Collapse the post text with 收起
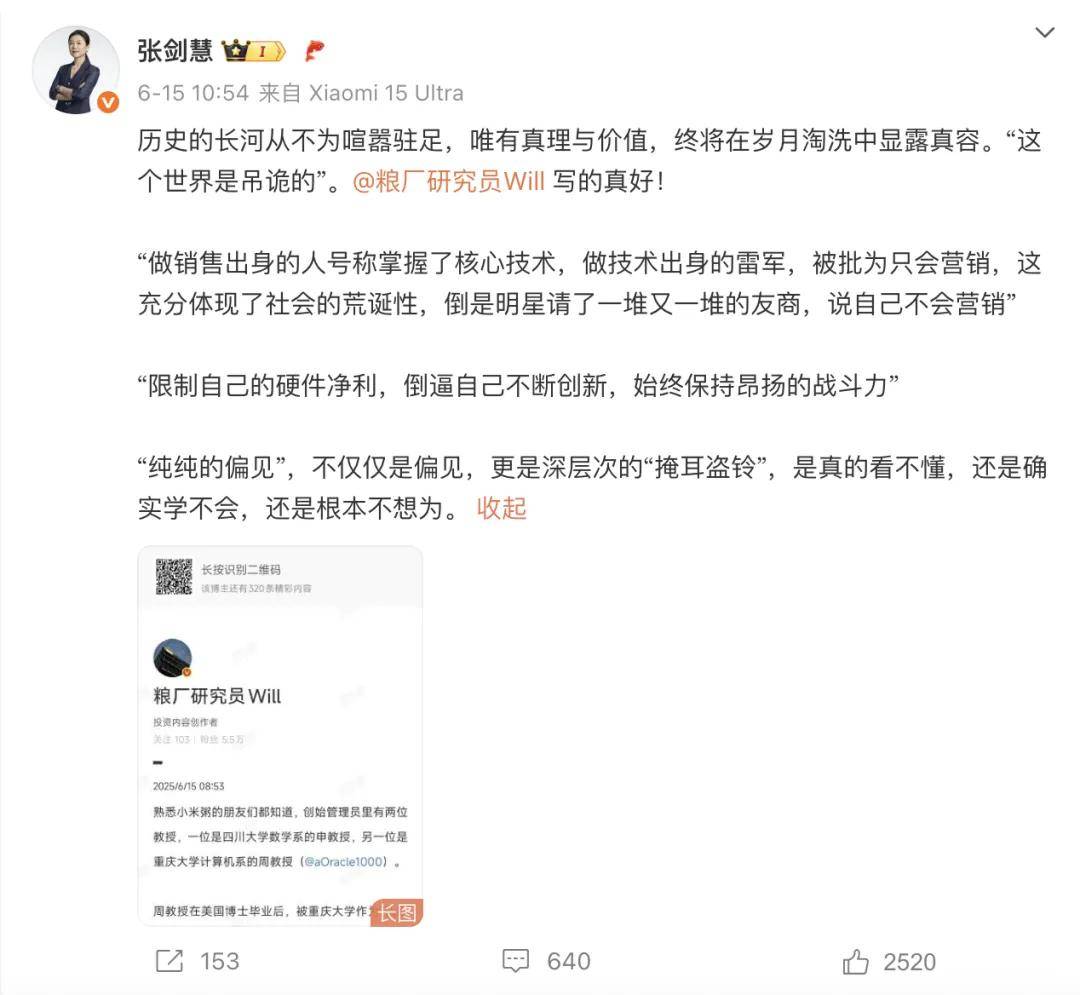 [x=501, y=508]
